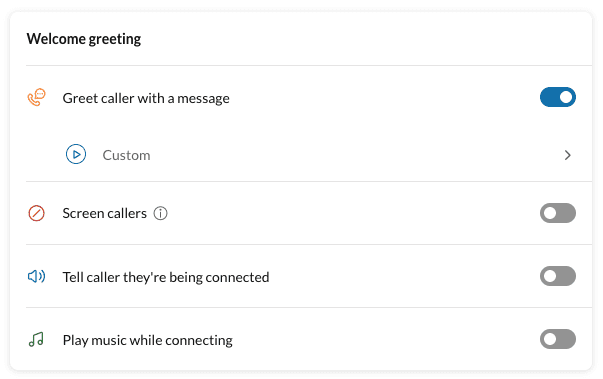Turn on Tell caller they're being connected
Screen dimensions: 603x379
click(x=558, y=276)
